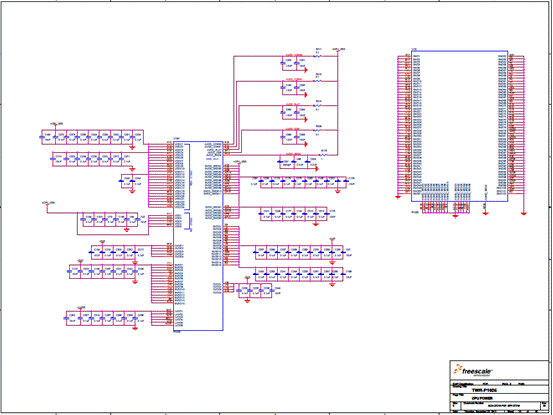This screenshot has width=553, height=415.
Task: Click the small blue bracket below the tall one
Action: pyautogui.click(x=189, y=222)
